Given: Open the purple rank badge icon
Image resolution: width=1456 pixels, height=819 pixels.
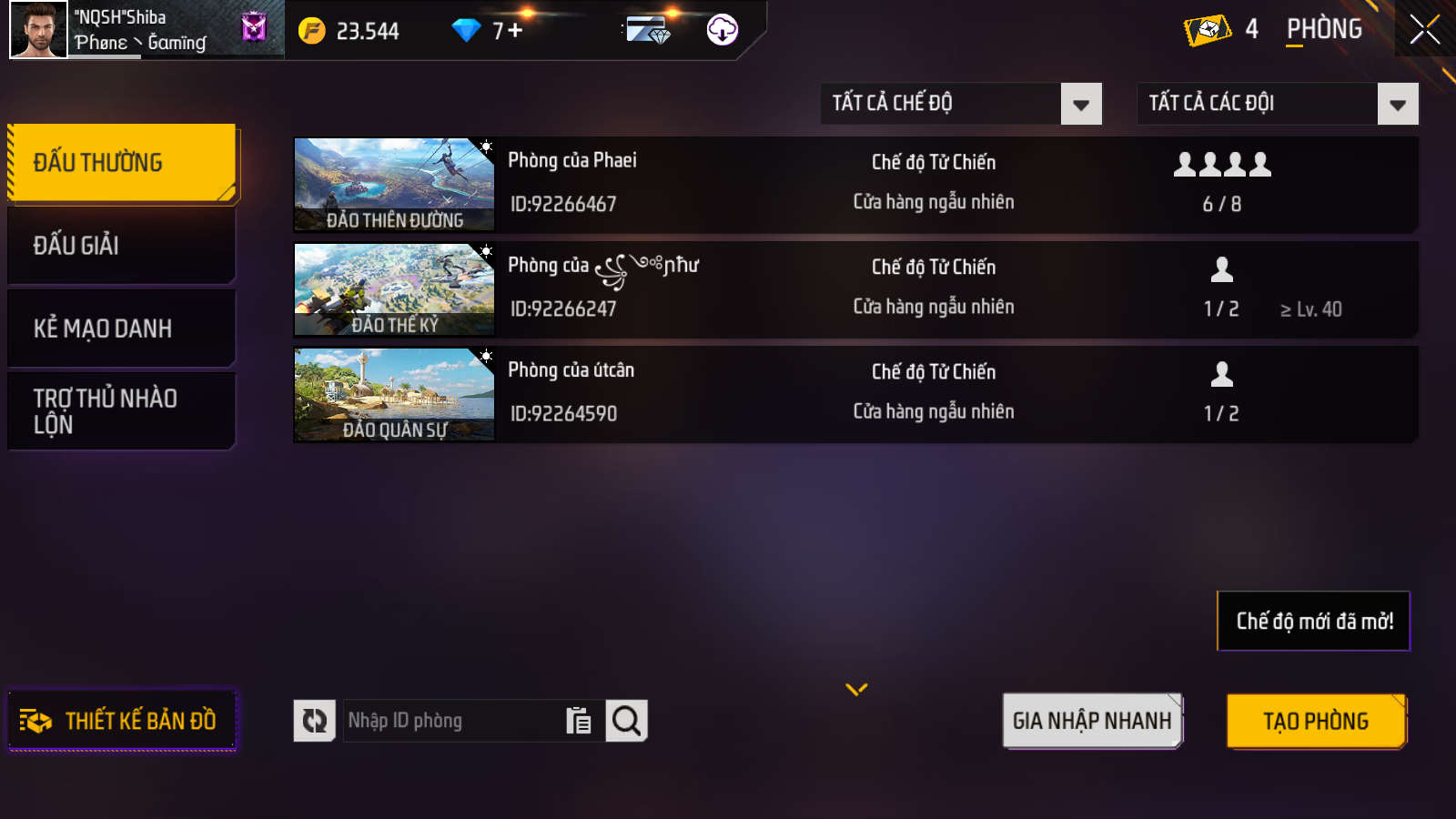Looking at the screenshot, I should tap(254, 27).
